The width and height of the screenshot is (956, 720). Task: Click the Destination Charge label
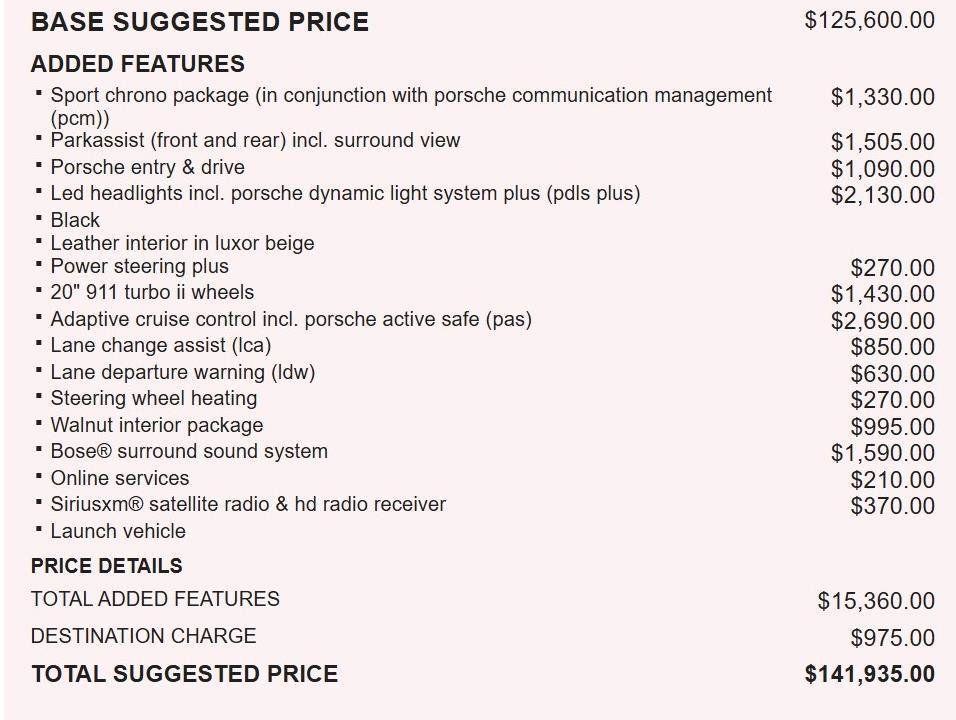click(x=143, y=636)
